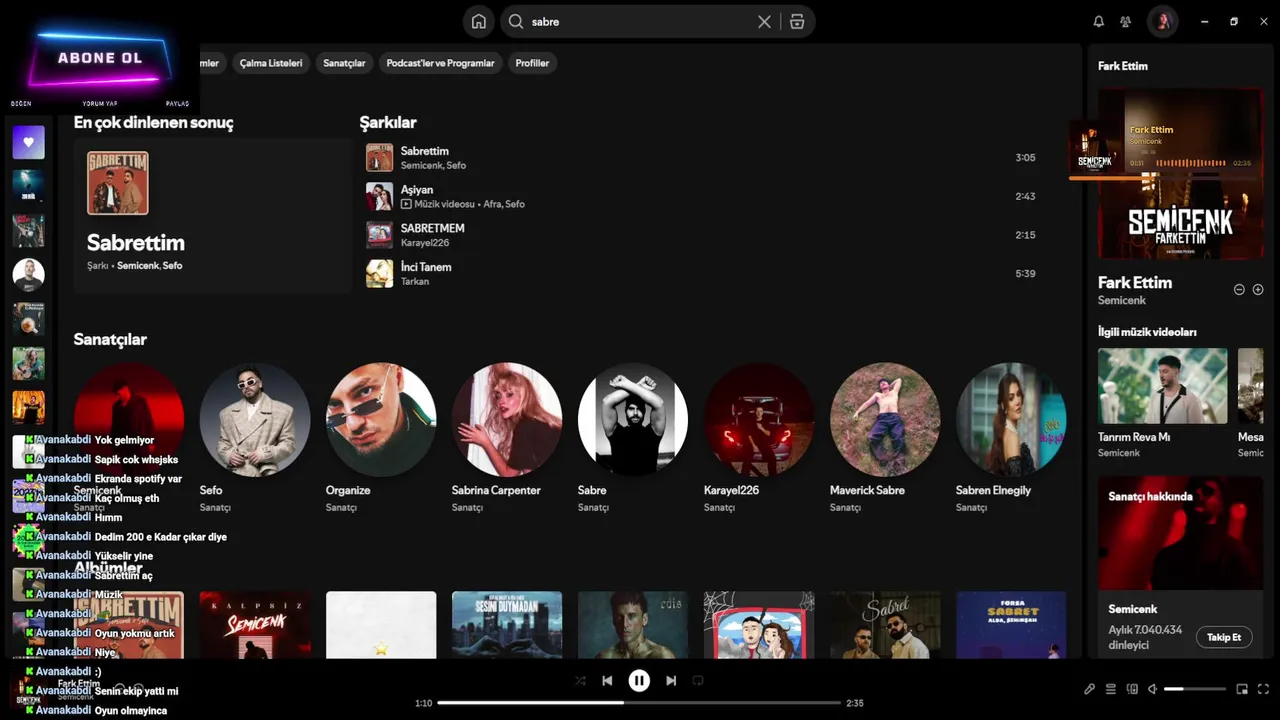Open the Kalpsiz Semicenk album cover
Image resolution: width=1280 pixels, height=720 pixels.
pyautogui.click(x=255, y=625)
